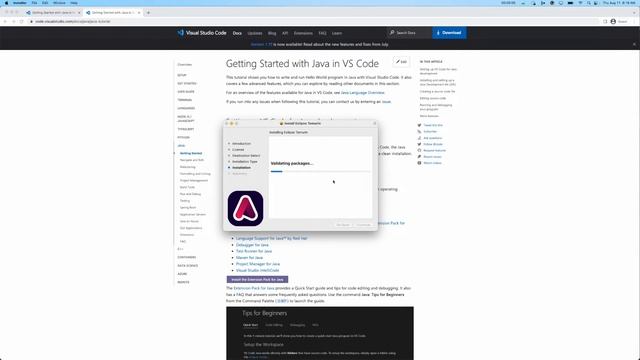
Task: Open FAQ in the site navigation
Action: [x=322, y=33]
